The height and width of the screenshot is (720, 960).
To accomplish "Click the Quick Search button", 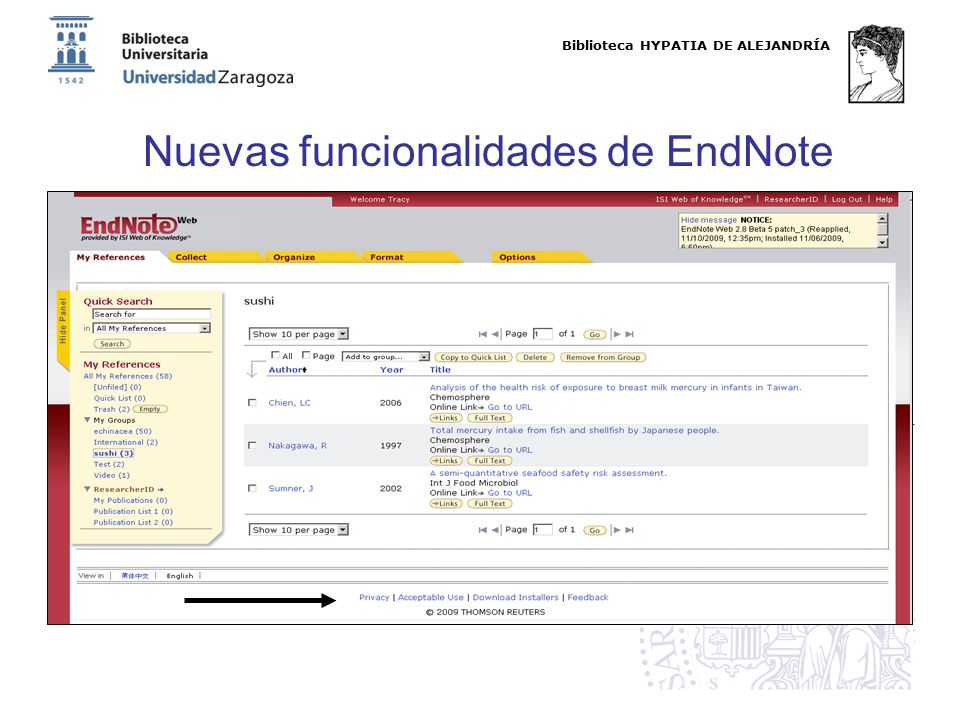I will click(x=112, y=344).
